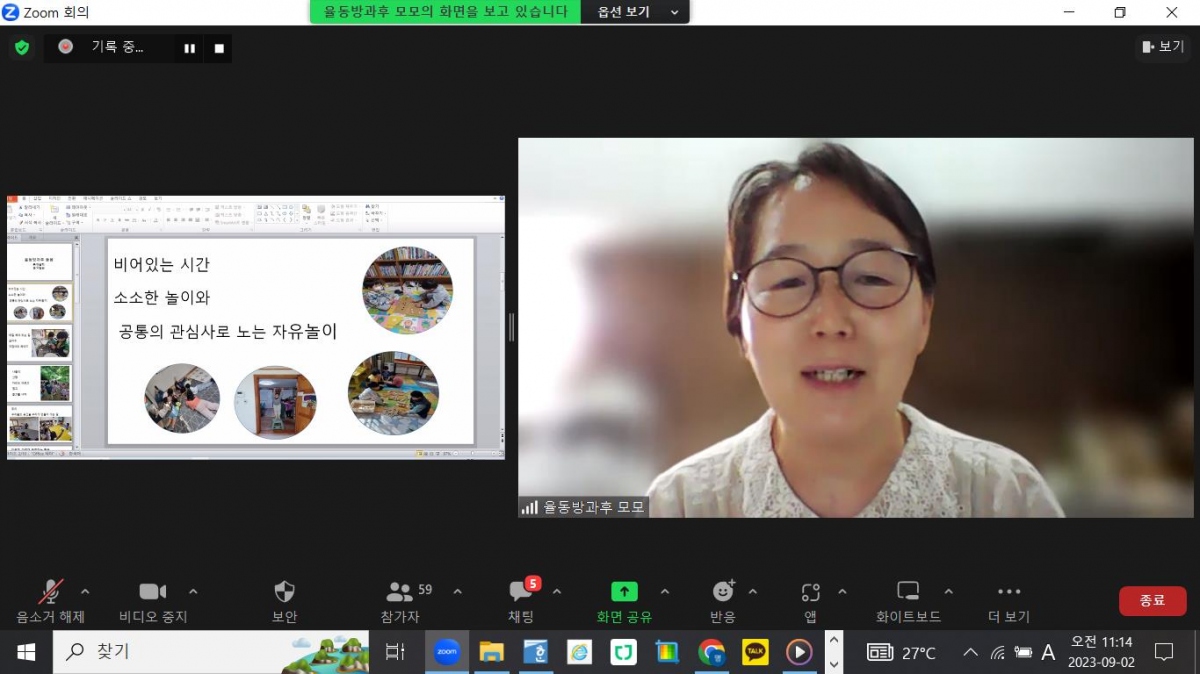Unmute the microphone (음소거 해제)
Image resolution: width=1200 pixels, height=674 pixels.
[51, 592]
